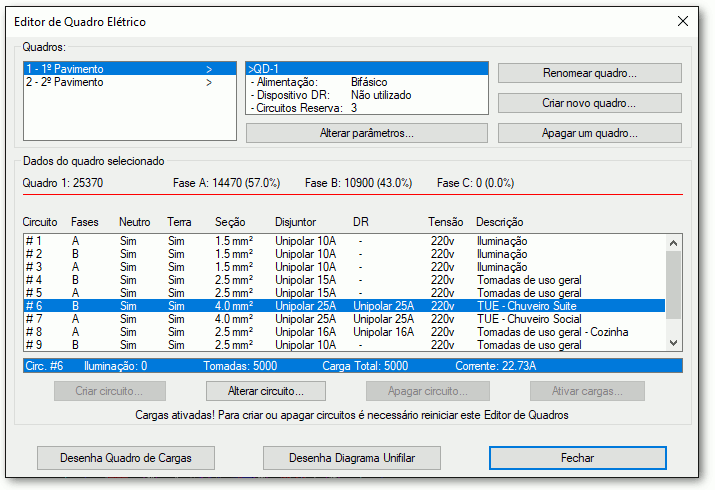
Task: Select 'Tomadas de uso geral - Cozinha' row
Action: 344,332
